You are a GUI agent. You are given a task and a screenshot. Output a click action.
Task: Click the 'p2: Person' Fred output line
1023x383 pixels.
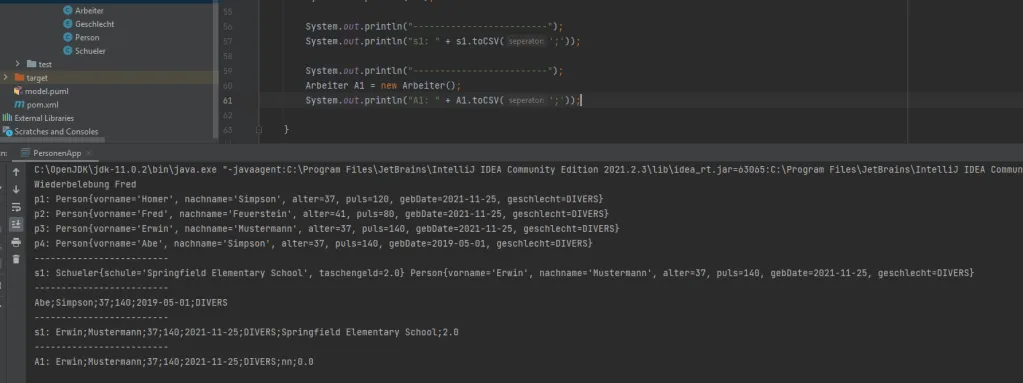(x=322, y=213)
